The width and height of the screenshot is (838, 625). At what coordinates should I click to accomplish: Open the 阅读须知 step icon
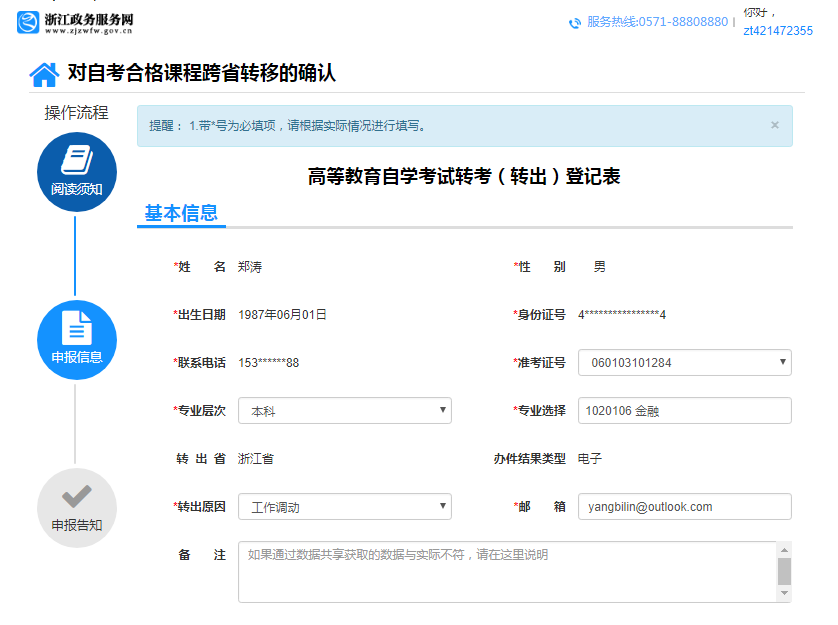pyautogui.click(x=77, y=172)
